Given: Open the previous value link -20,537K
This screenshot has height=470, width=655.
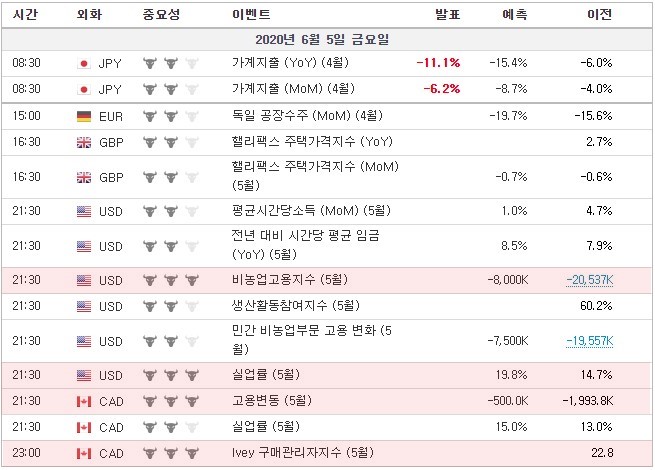Looking at the screenshot, I should [x=590, y=280].
